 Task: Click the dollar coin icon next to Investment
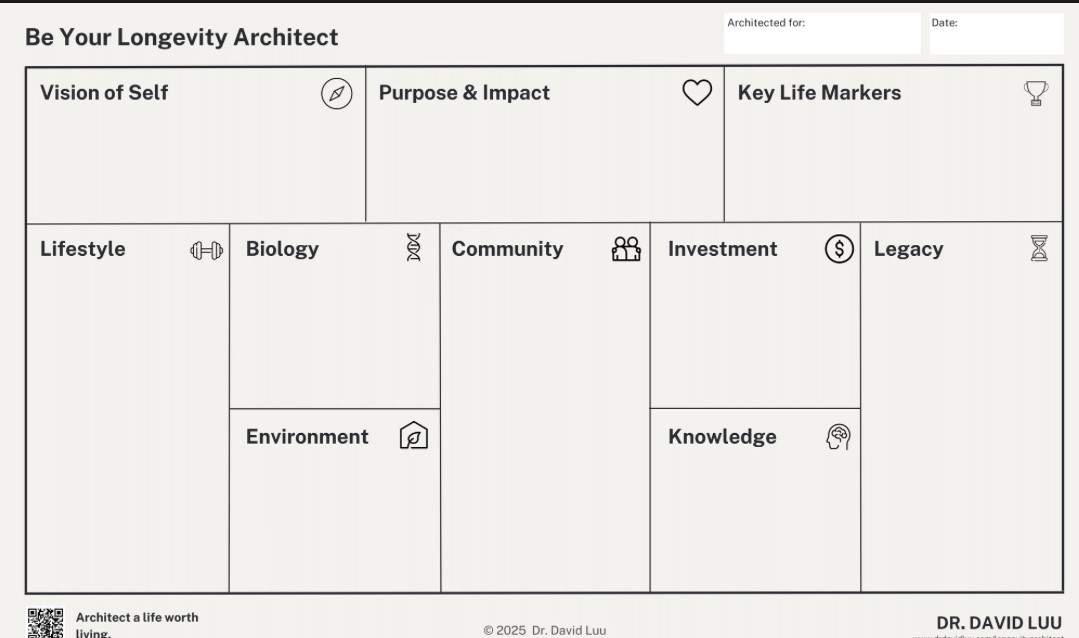839,249
